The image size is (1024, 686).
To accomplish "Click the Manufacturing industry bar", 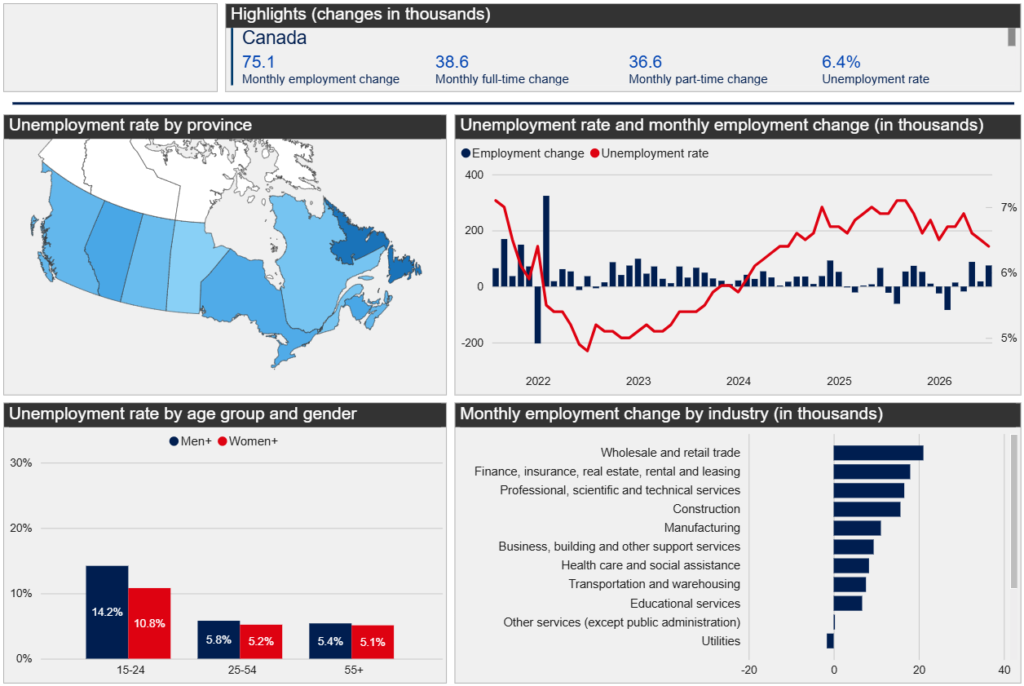I will pyautogui.click(x=857, y=528).
